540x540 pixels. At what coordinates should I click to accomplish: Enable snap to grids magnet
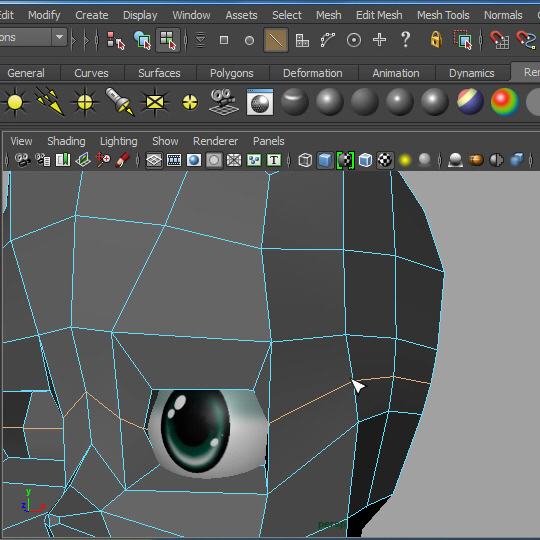tap(499, 40)
